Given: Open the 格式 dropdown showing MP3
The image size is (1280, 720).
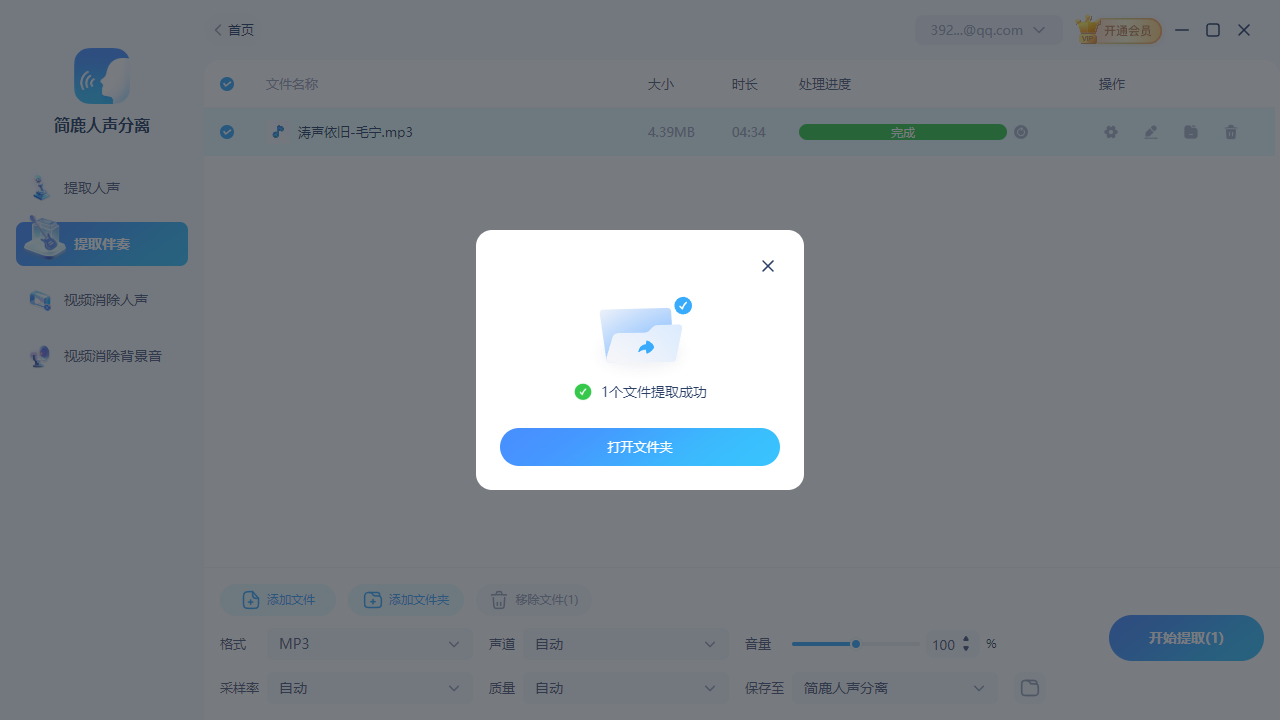Looking at the screenshot, I should [369, 644].
